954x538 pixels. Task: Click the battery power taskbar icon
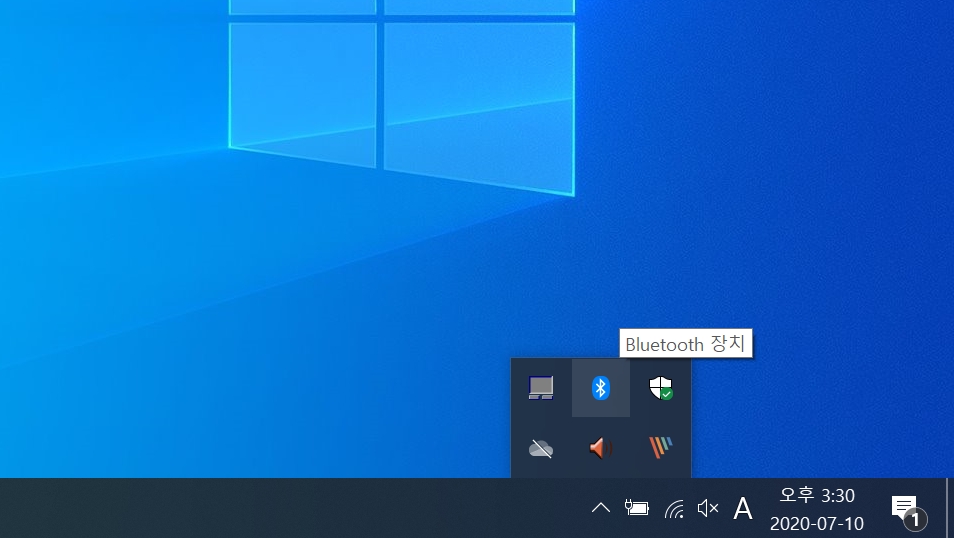pos(636,508)
